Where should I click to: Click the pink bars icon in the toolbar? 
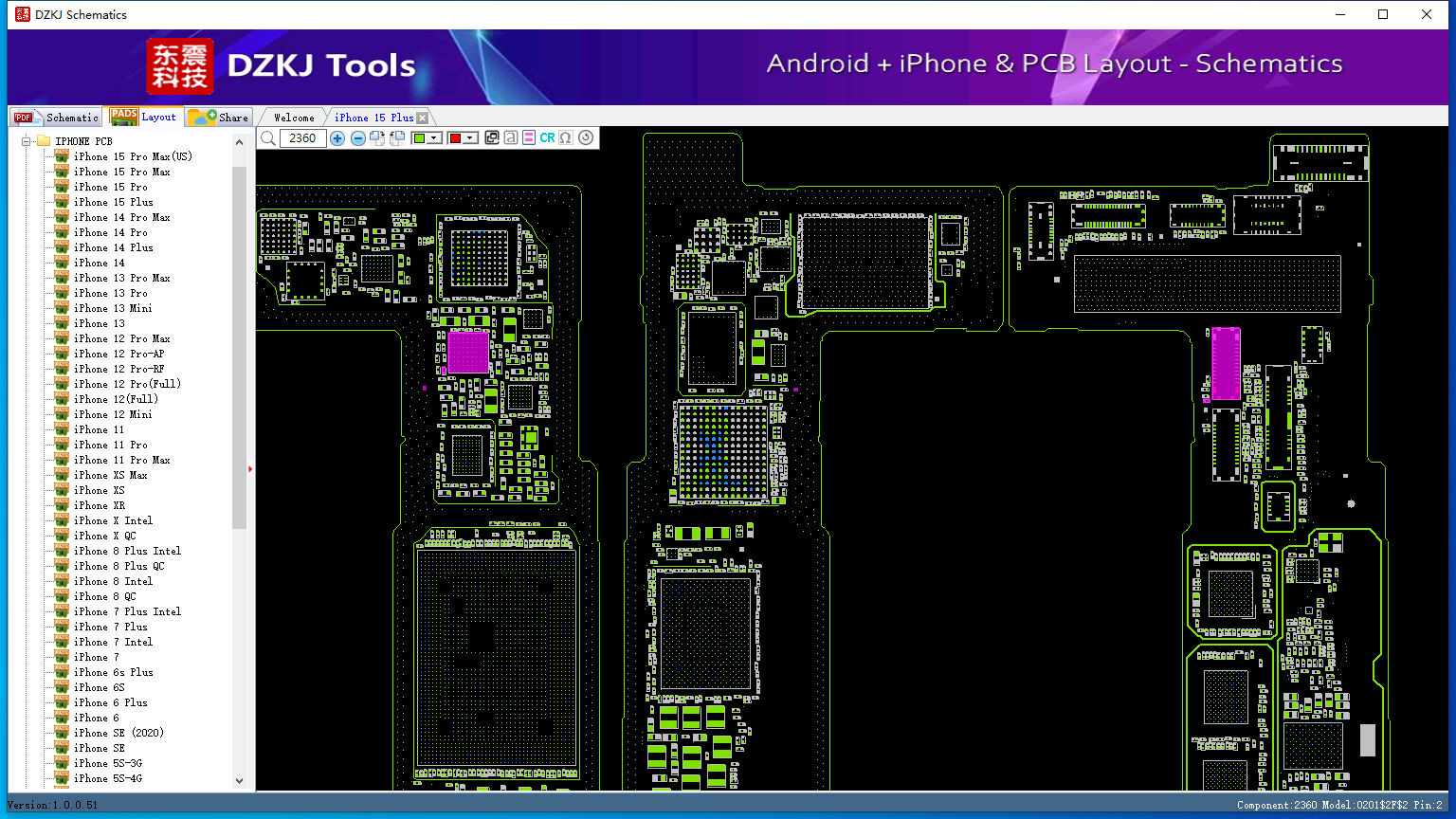tap(529, 138)
